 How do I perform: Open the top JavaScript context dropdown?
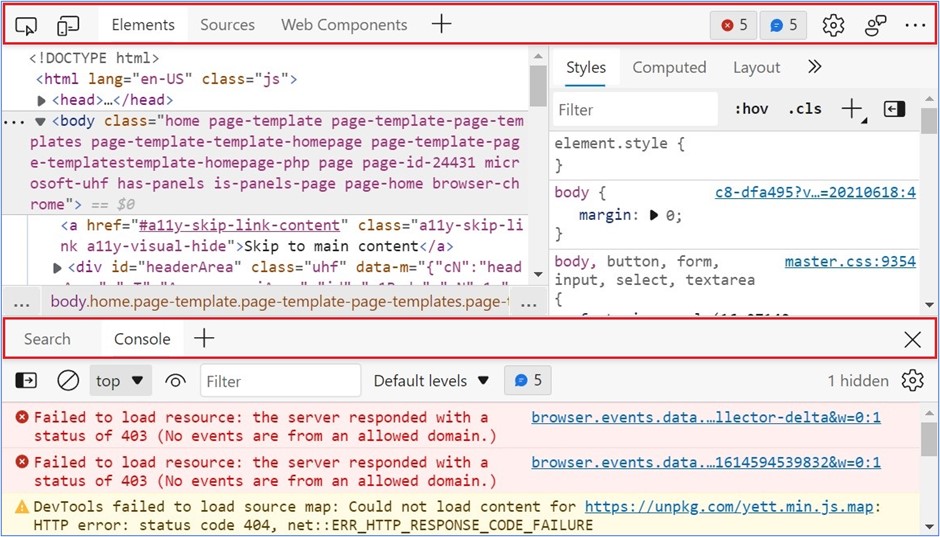120,381
